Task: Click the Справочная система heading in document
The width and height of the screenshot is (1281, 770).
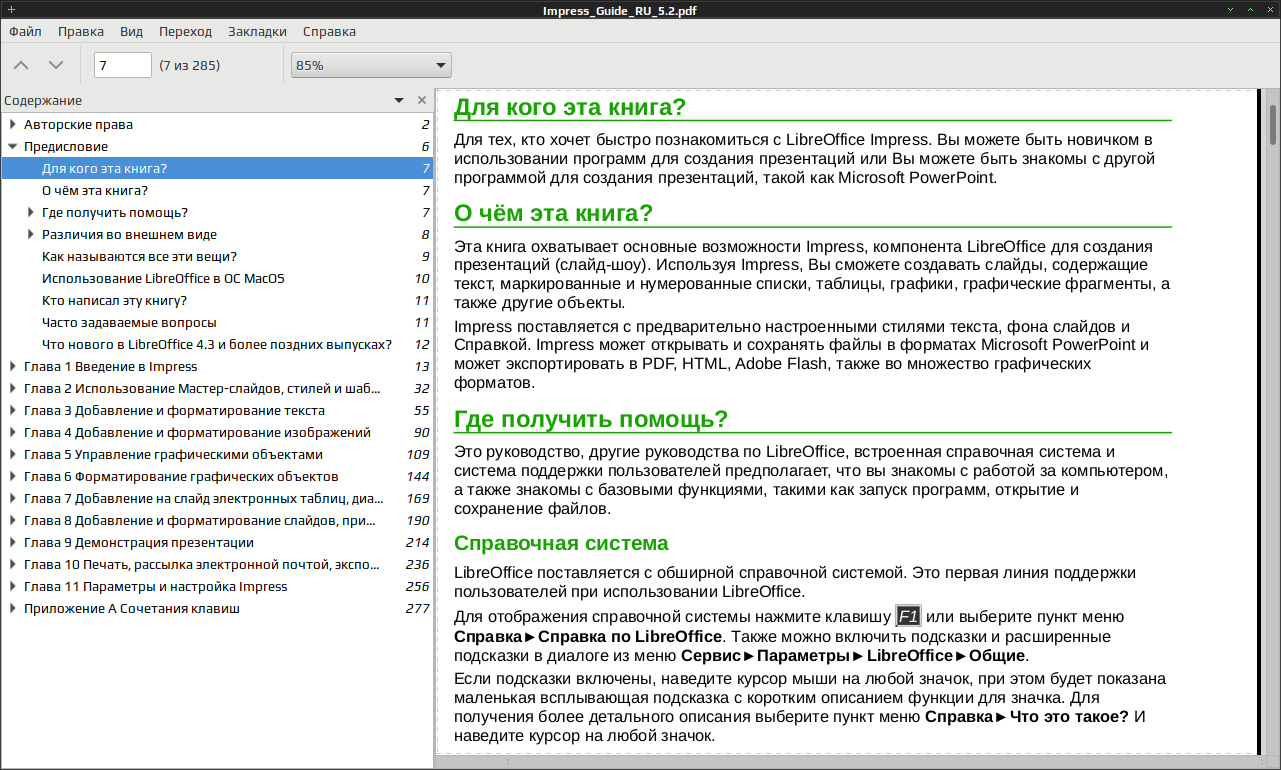Action: coord(561,543)
